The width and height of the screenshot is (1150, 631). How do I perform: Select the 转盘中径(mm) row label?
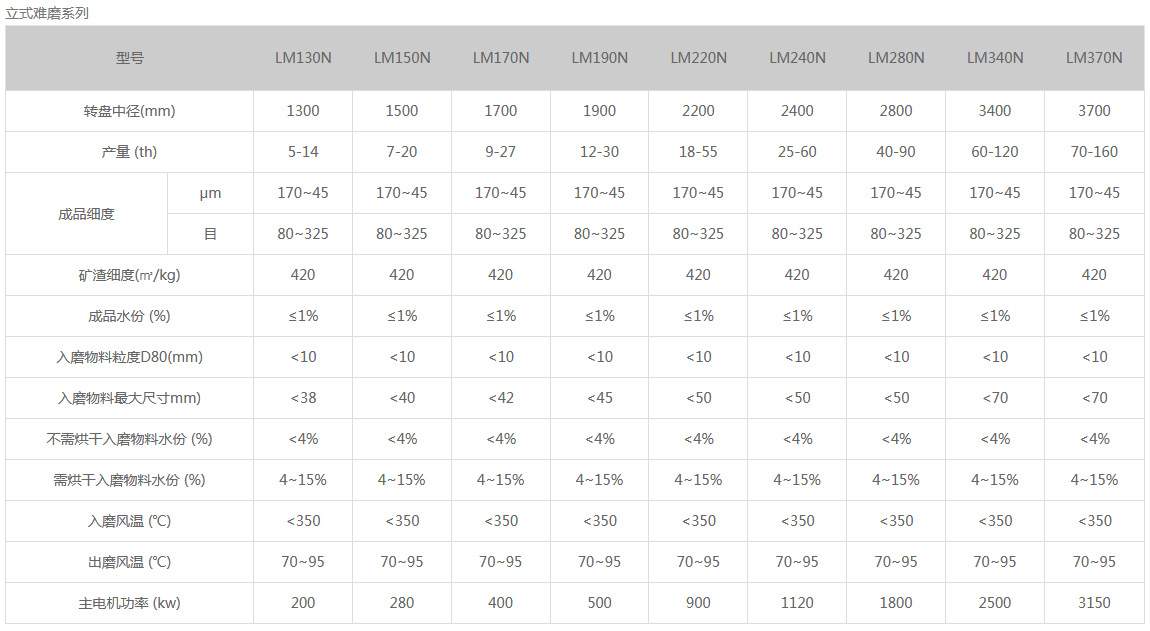tap(130, 111)
